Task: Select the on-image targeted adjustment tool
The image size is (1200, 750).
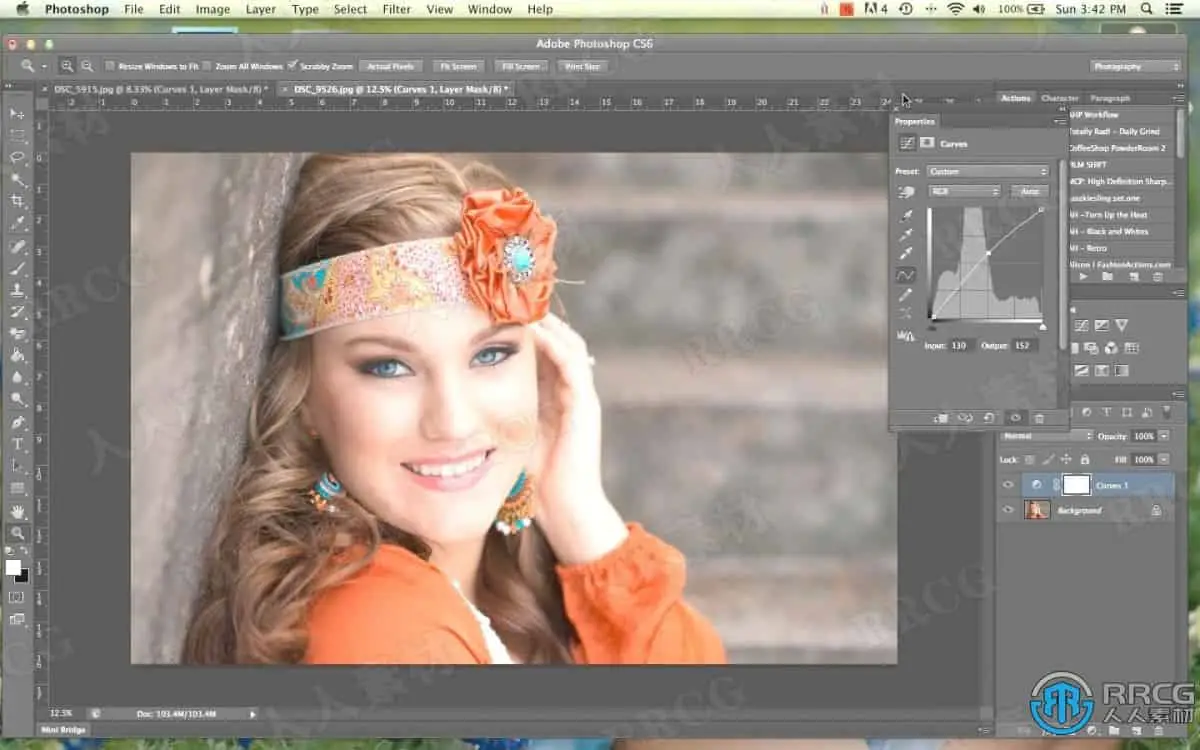Action: pyautogui.click(x=906, y=192)
